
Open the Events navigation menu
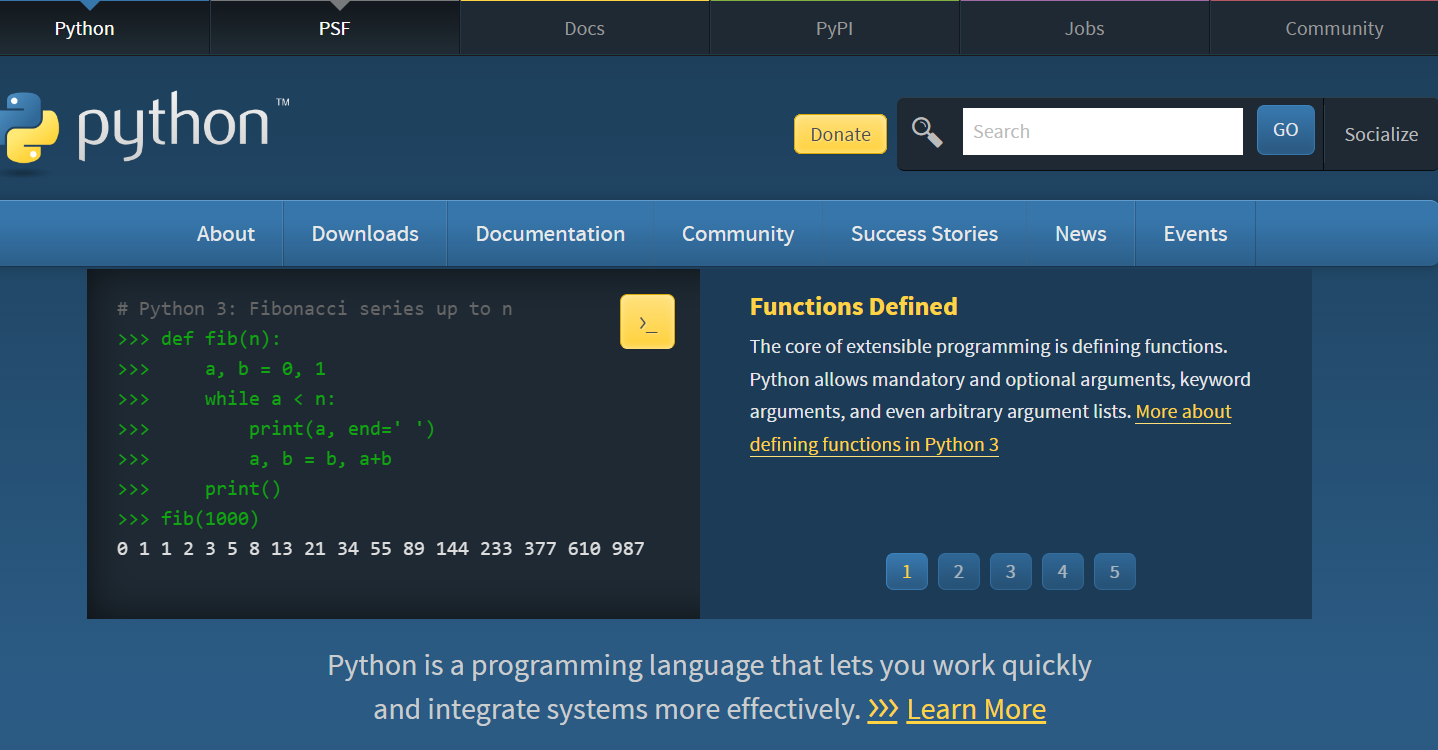1195,233
